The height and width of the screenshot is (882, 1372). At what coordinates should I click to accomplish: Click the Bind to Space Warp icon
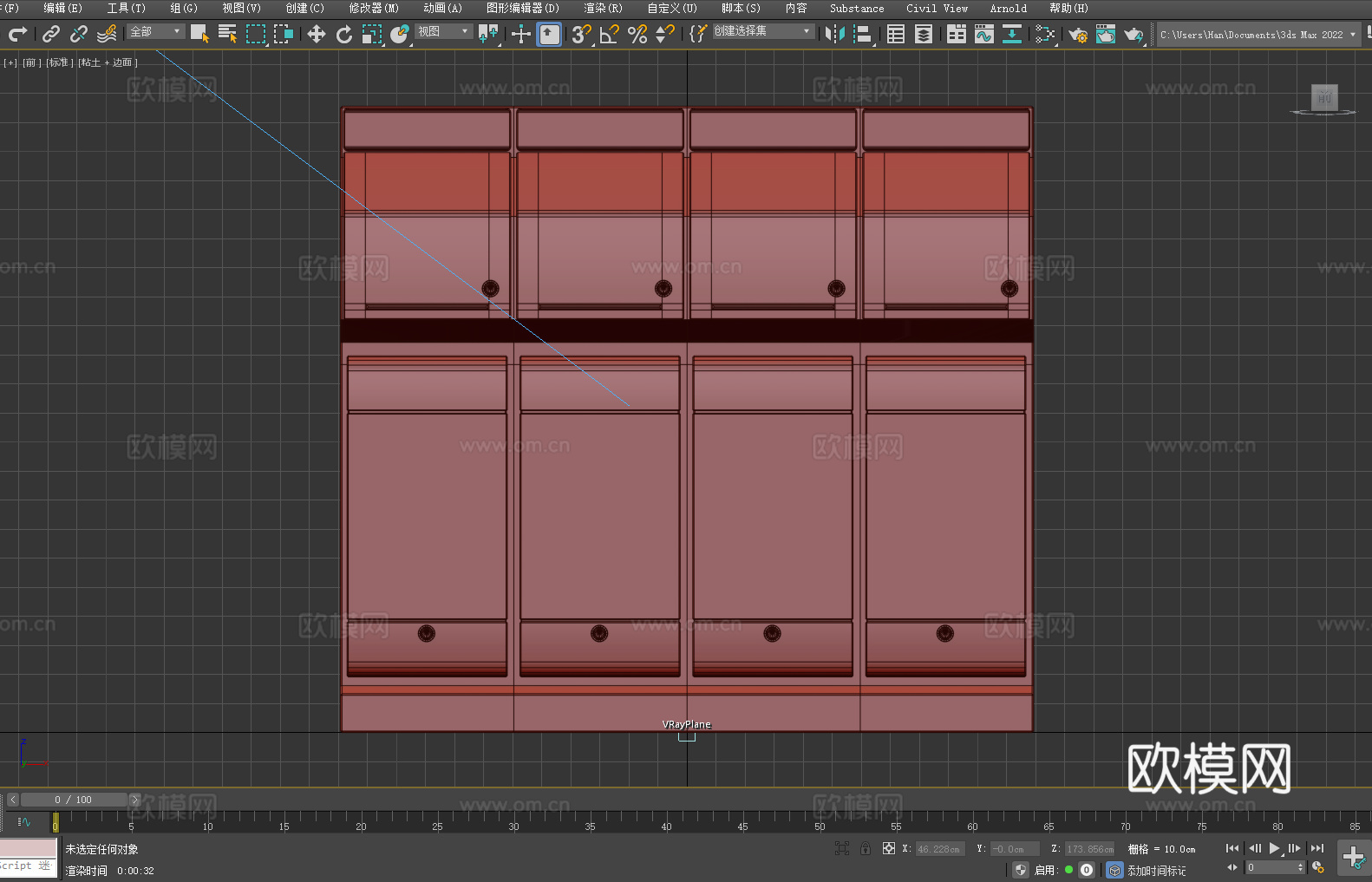point(107,34)
